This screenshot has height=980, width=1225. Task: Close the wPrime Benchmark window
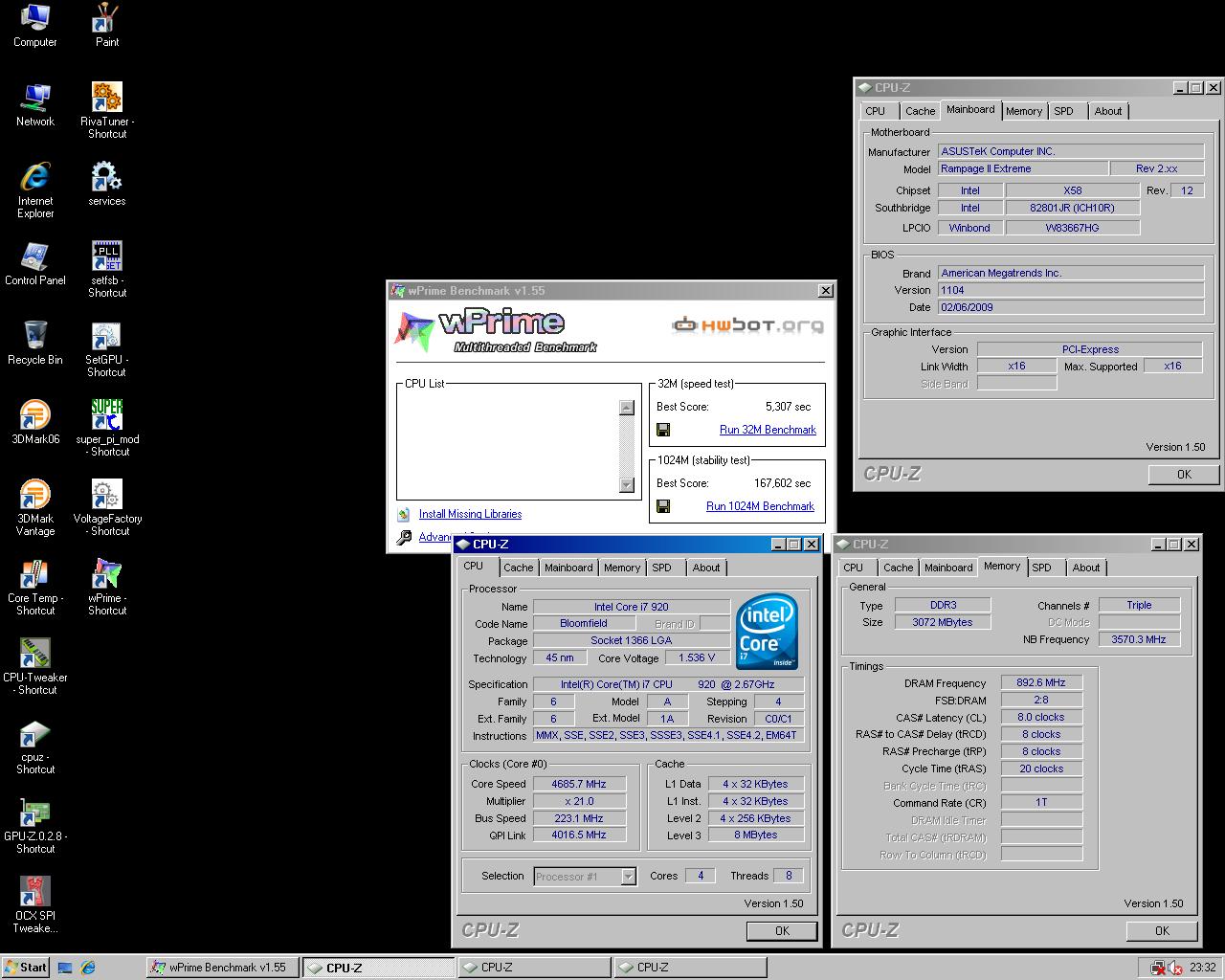[825, 291]
